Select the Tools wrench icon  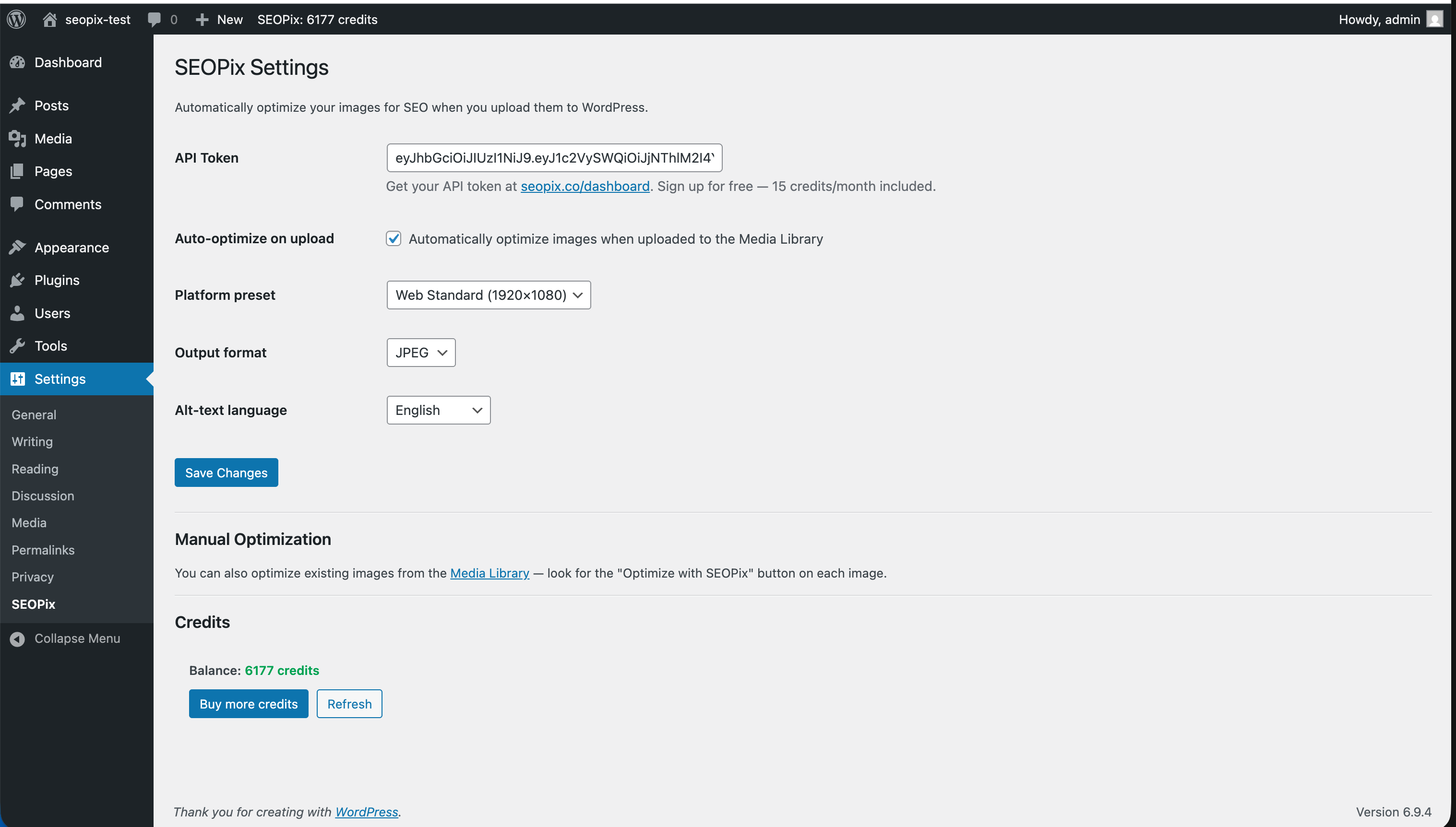(18, 345)
